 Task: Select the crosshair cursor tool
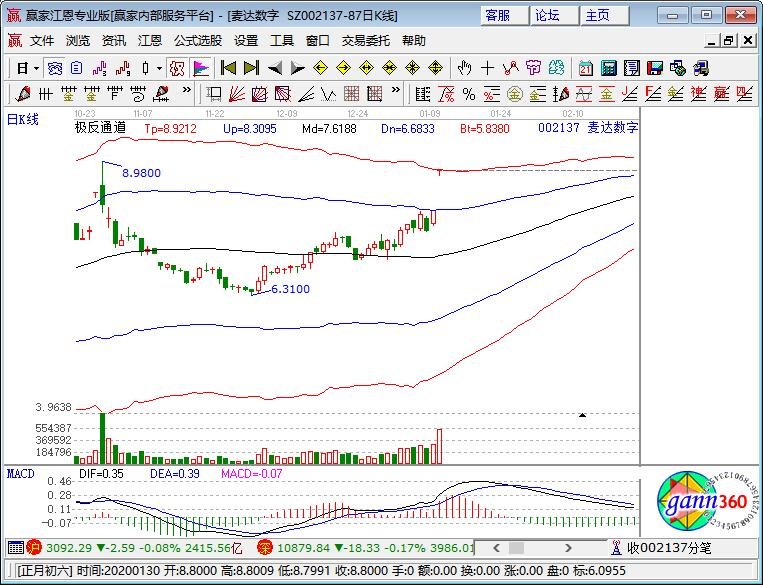(487, 68)
